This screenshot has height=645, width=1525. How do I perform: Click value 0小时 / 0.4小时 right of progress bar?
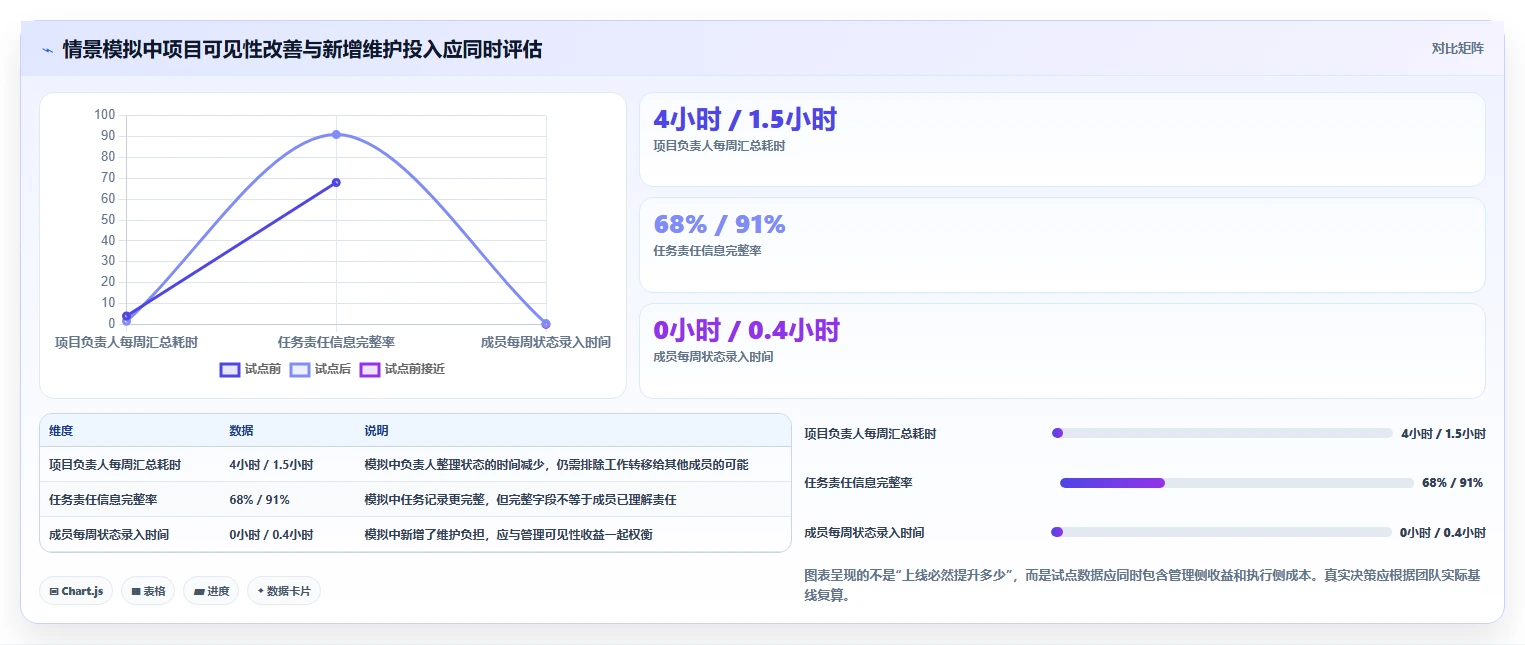pyautogui.click(x=1443, y=533)
